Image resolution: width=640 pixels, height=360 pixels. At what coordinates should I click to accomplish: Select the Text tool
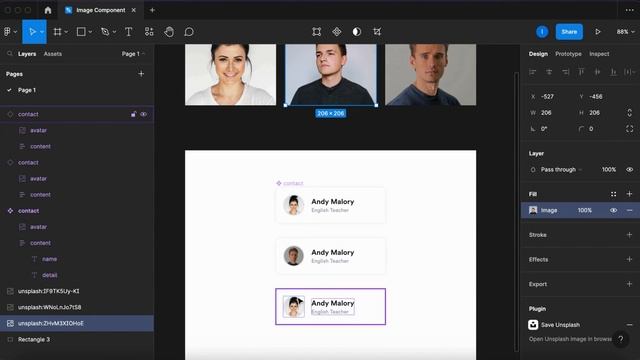(128, 32)
